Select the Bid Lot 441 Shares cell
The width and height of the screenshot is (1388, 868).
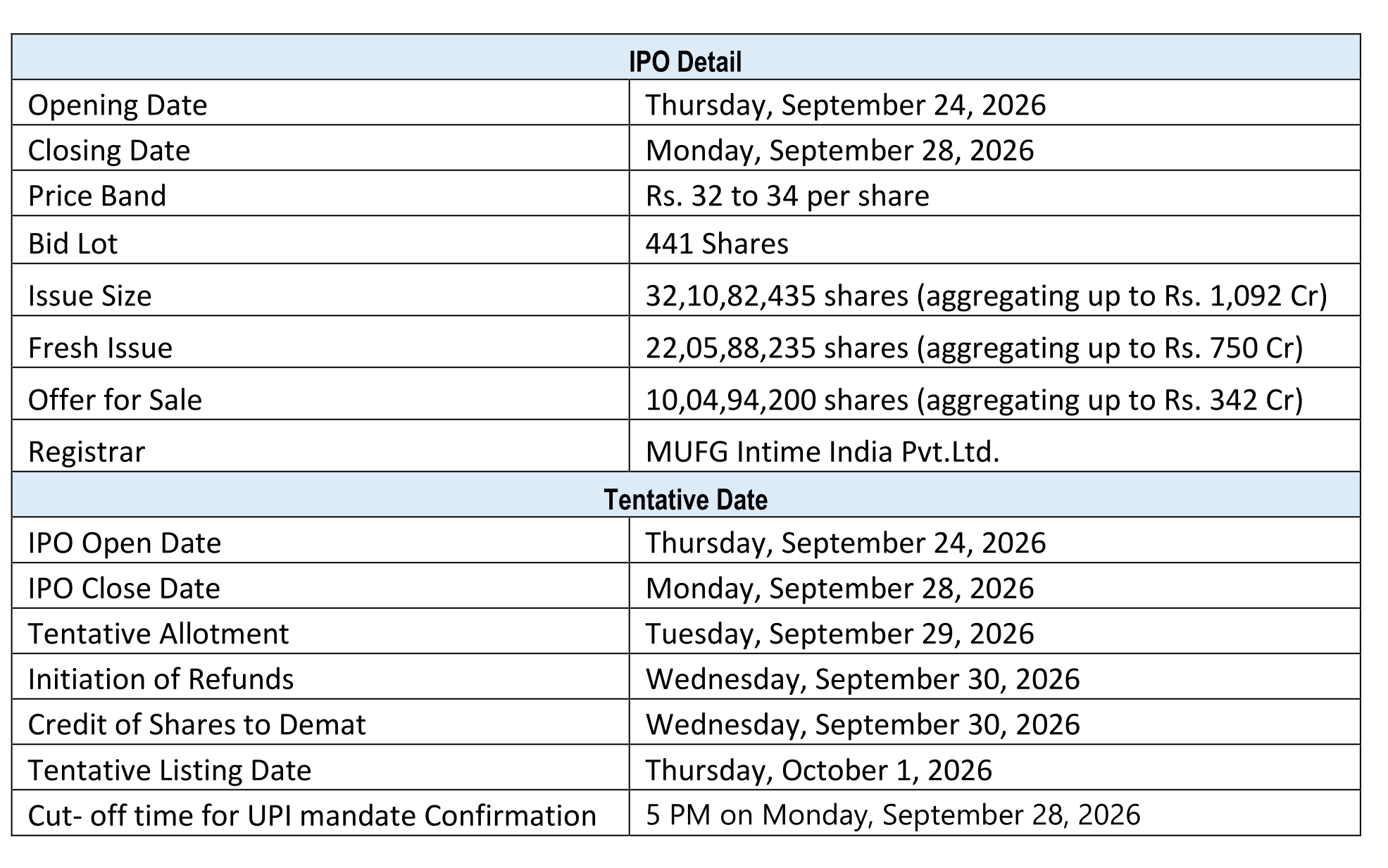pyautogui.click(x=994, y=240)
